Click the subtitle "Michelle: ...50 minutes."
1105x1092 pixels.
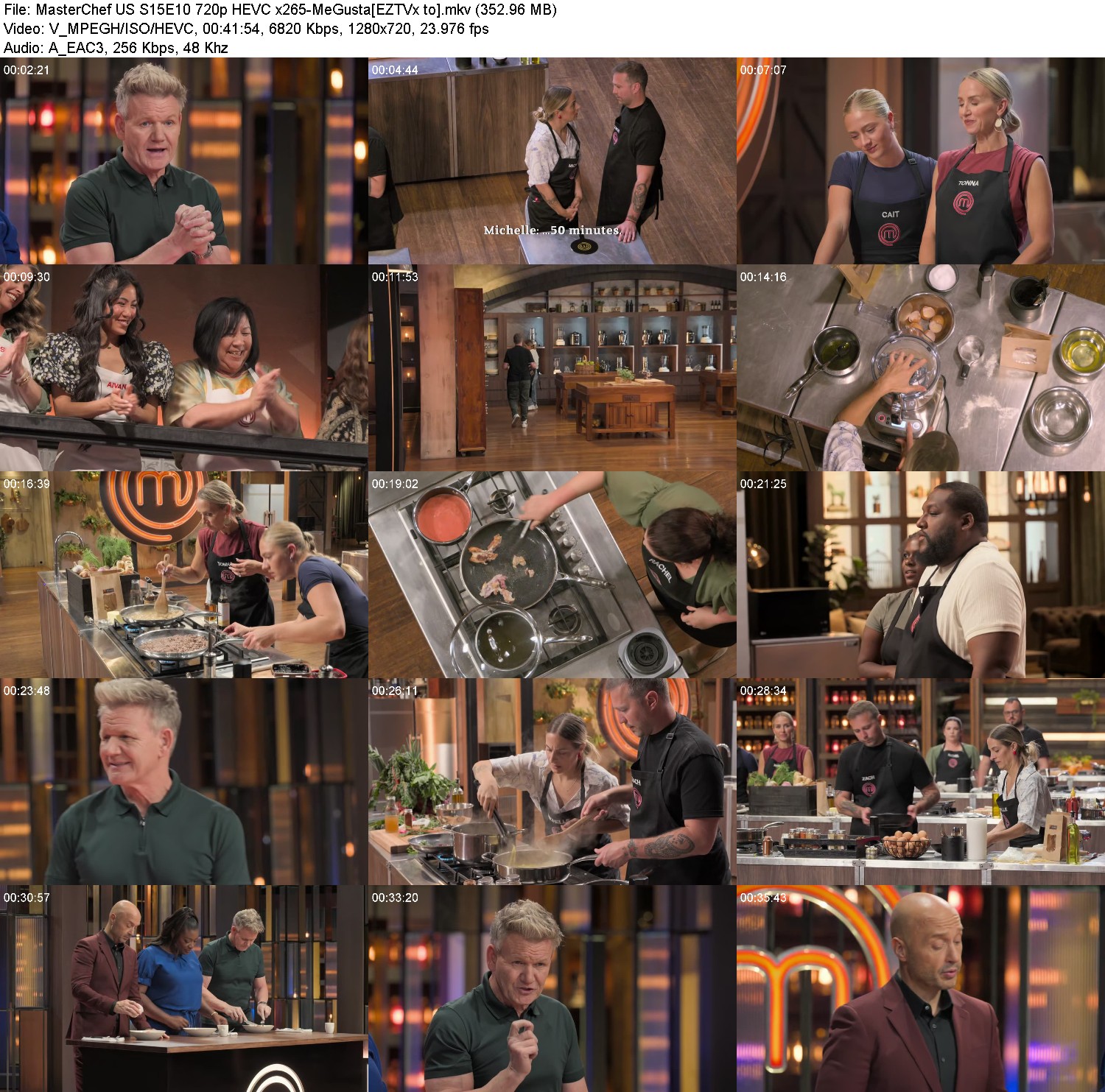tap(552, 230)
